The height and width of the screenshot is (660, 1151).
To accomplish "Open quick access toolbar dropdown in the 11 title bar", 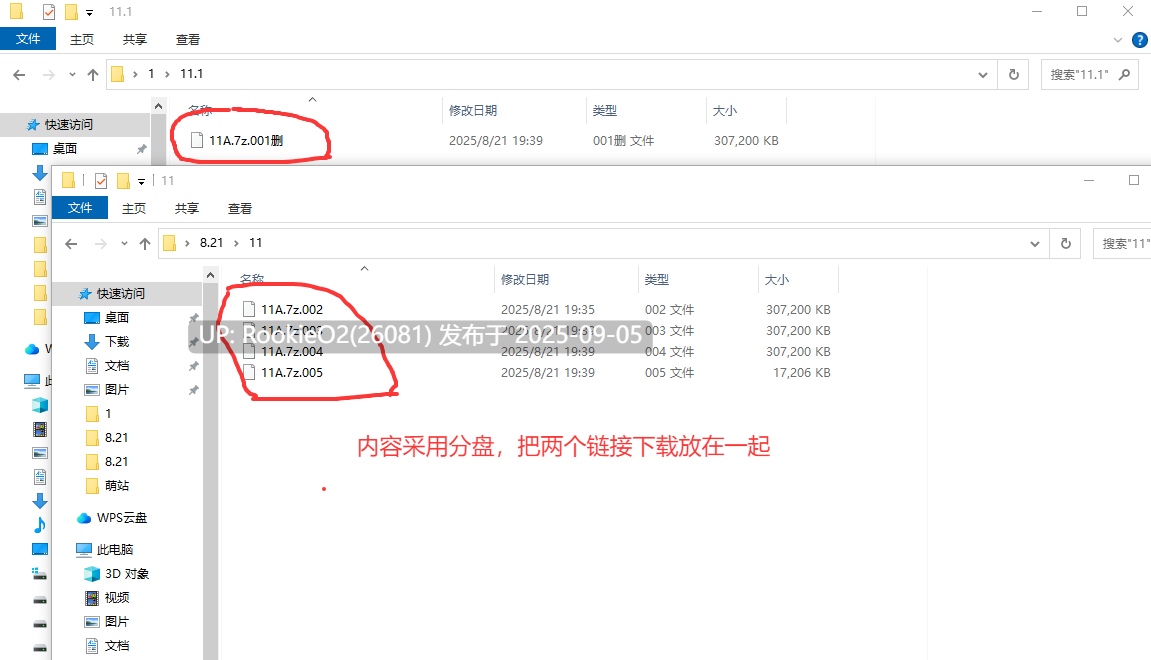I will [142, 181].
